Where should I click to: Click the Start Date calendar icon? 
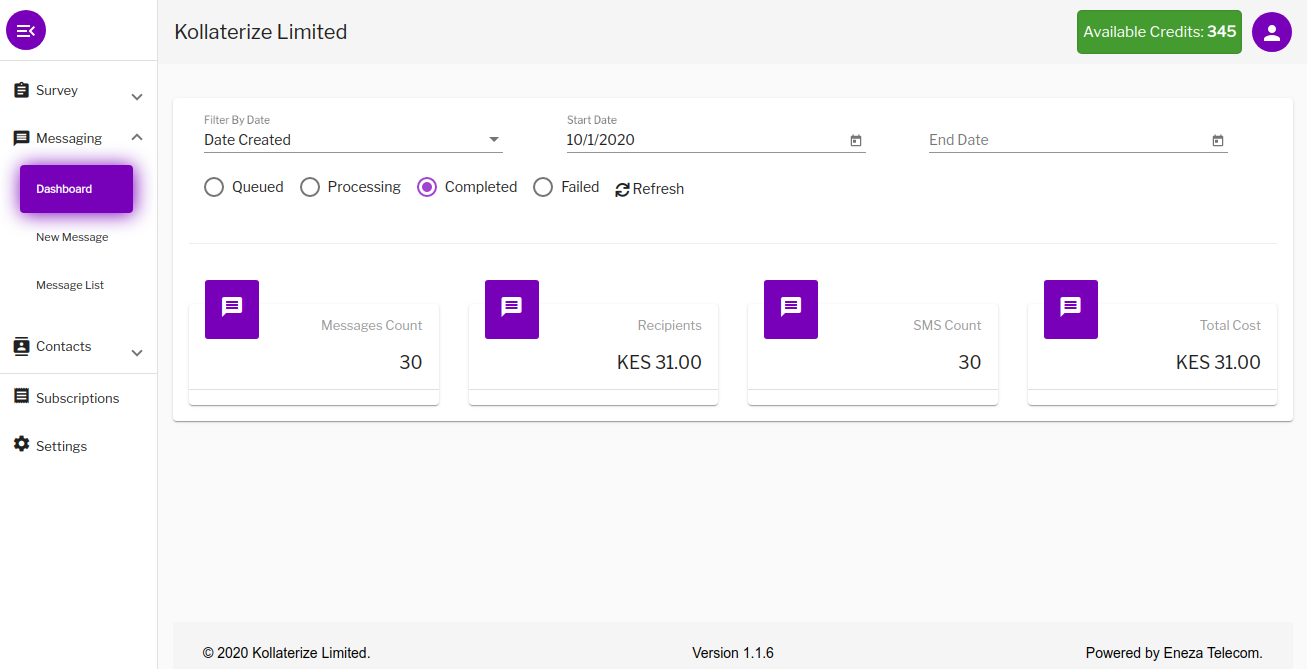point(856,141)
